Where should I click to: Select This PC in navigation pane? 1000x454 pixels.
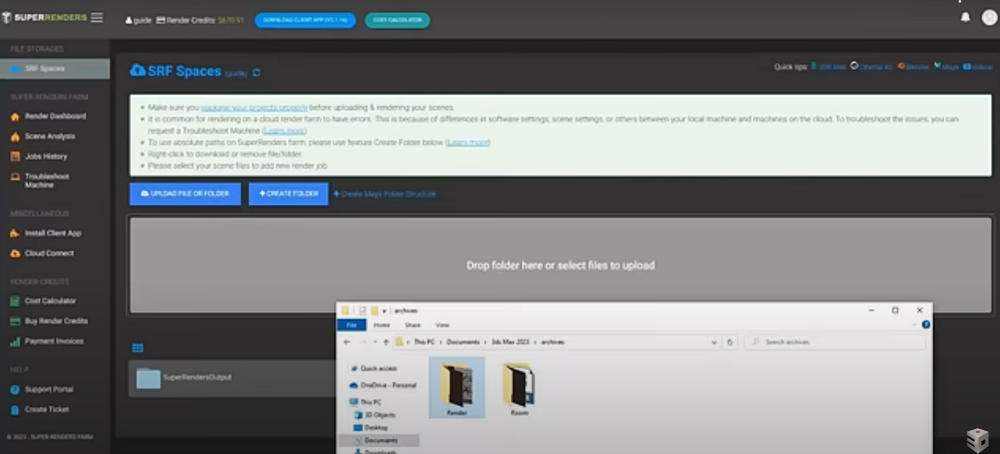click(365, 402)
